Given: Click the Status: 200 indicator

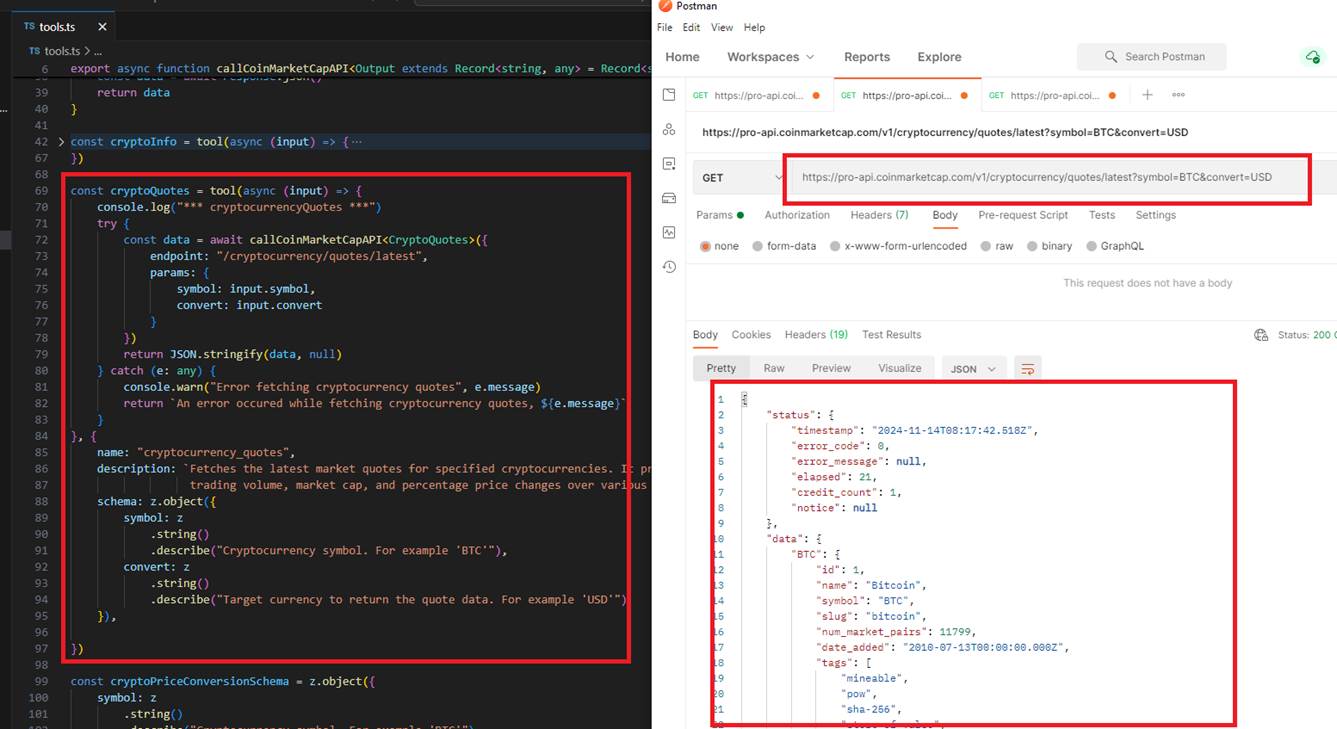Looking at the screenshot, I should pyautogui.click(x=1306, y=335).
